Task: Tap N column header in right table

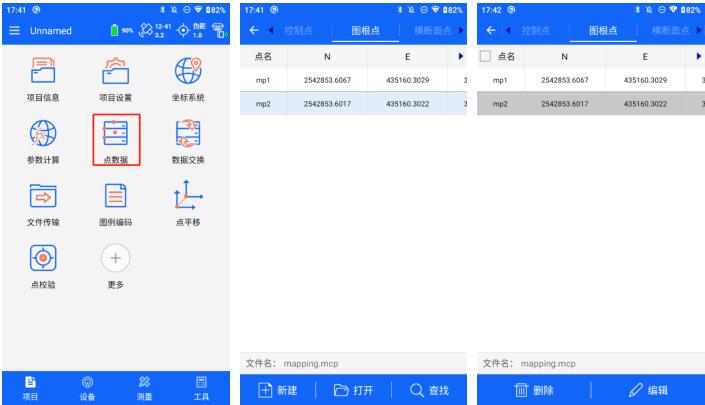Action: [564, 57]
